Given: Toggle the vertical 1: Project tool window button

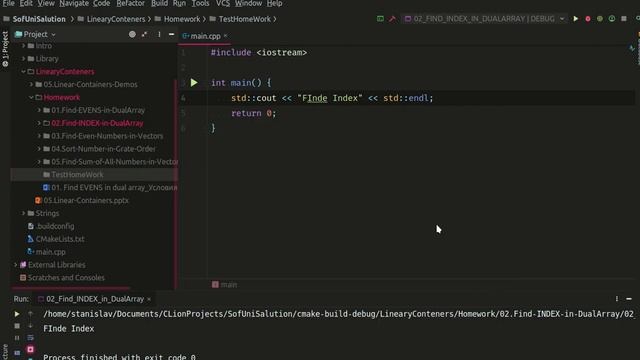Looking at the screenshot, I should tap(5, 49).
